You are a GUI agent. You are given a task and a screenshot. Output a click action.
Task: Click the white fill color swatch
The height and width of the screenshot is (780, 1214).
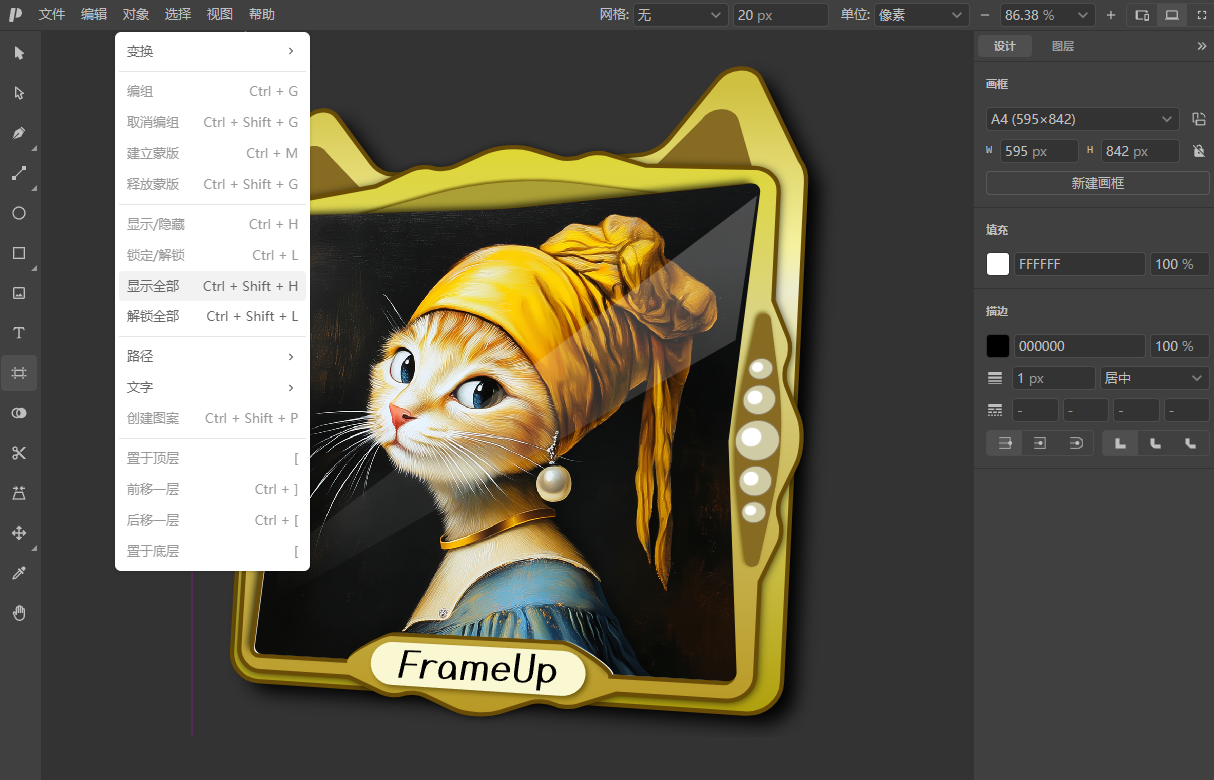998,264
